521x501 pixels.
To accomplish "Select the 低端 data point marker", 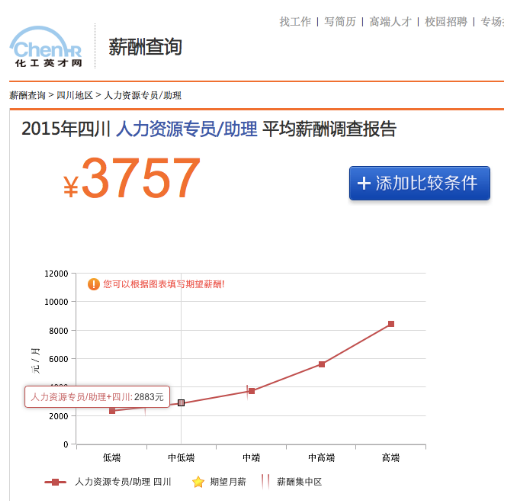I will point(112,411).
